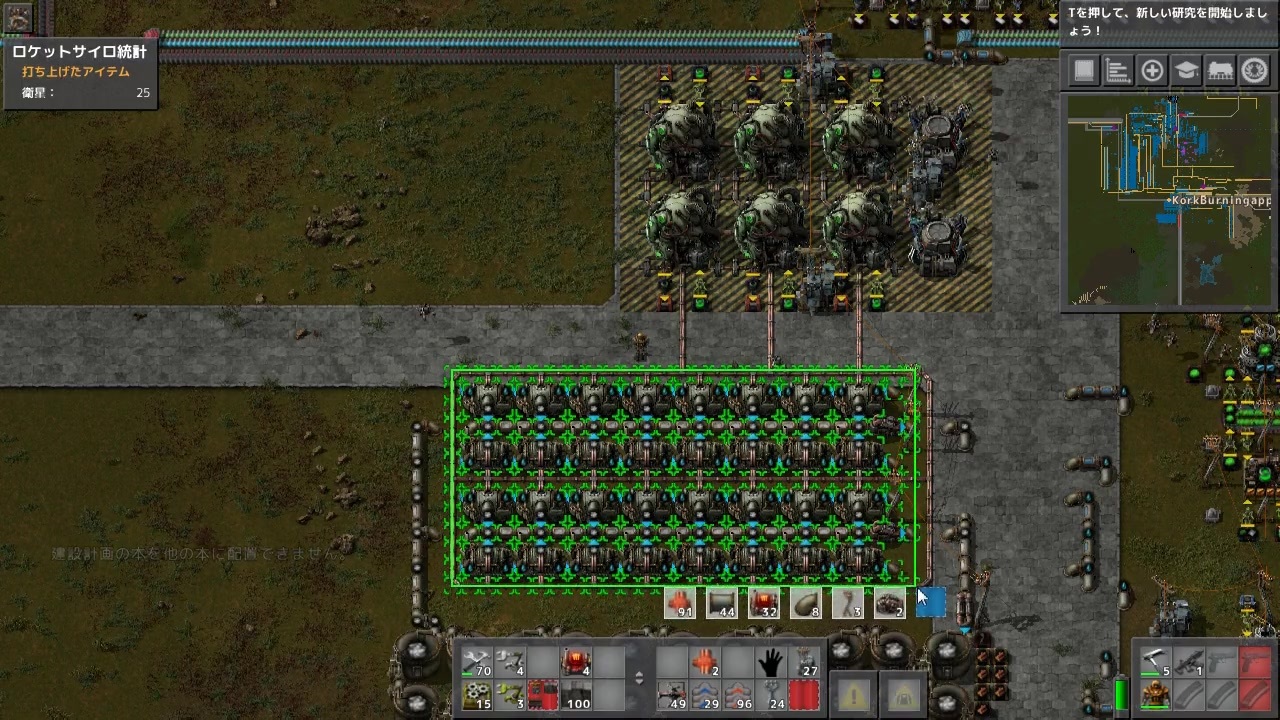Select the brick stack of 100

point(575,694)
